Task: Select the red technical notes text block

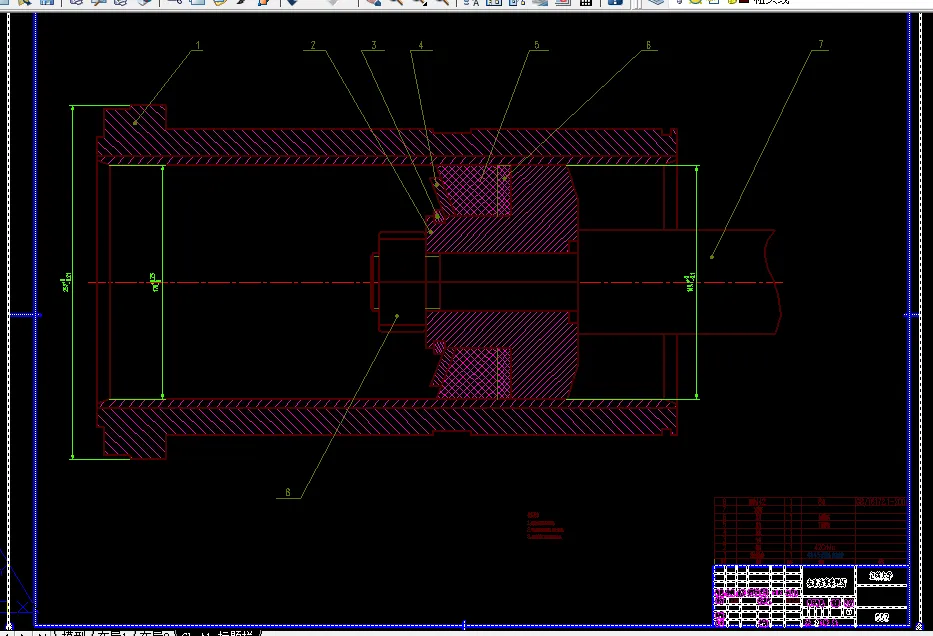Action: click(544, 526)
